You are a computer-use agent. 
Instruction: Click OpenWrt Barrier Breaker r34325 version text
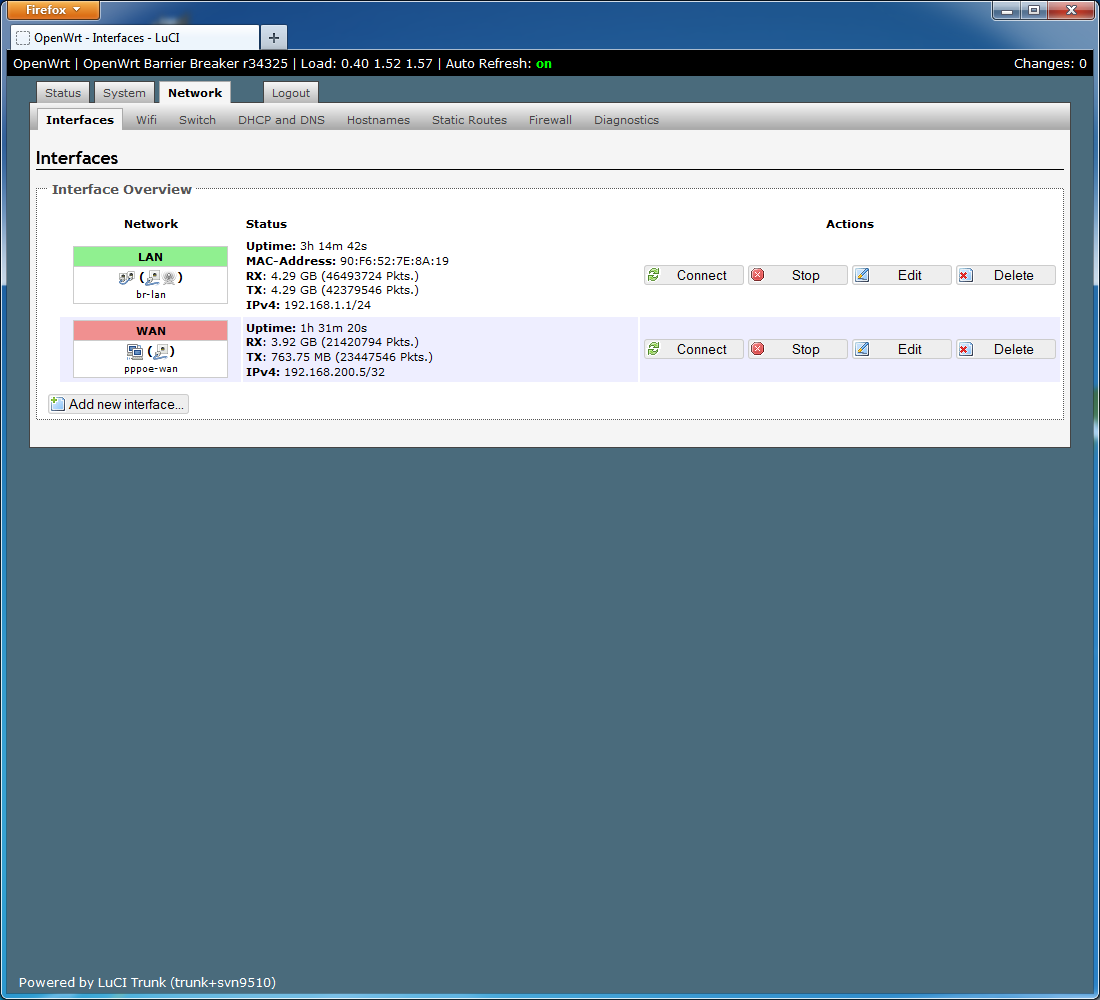click(185, 64)
